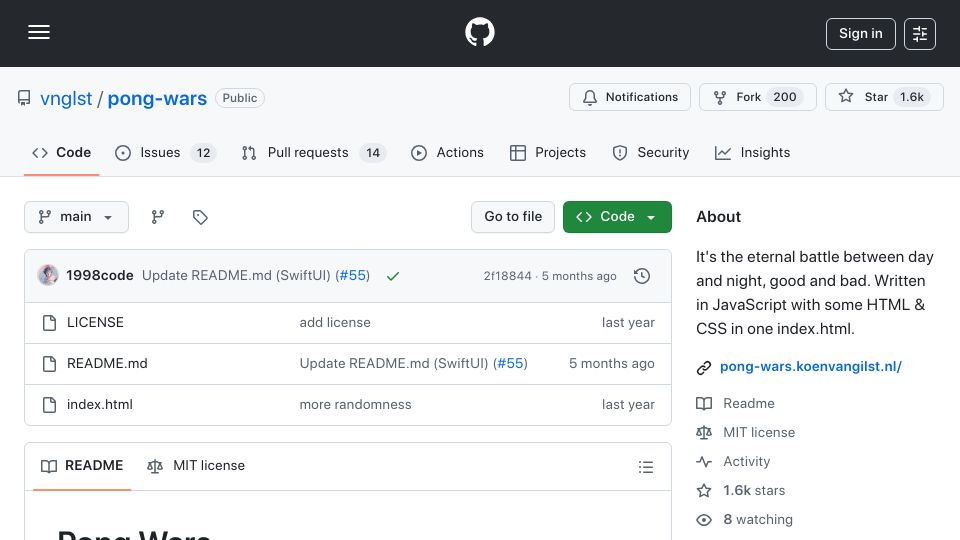View the commit status green checkmark
The width and height of the screenshot is (960, 540).
click(x=393, y=276)
